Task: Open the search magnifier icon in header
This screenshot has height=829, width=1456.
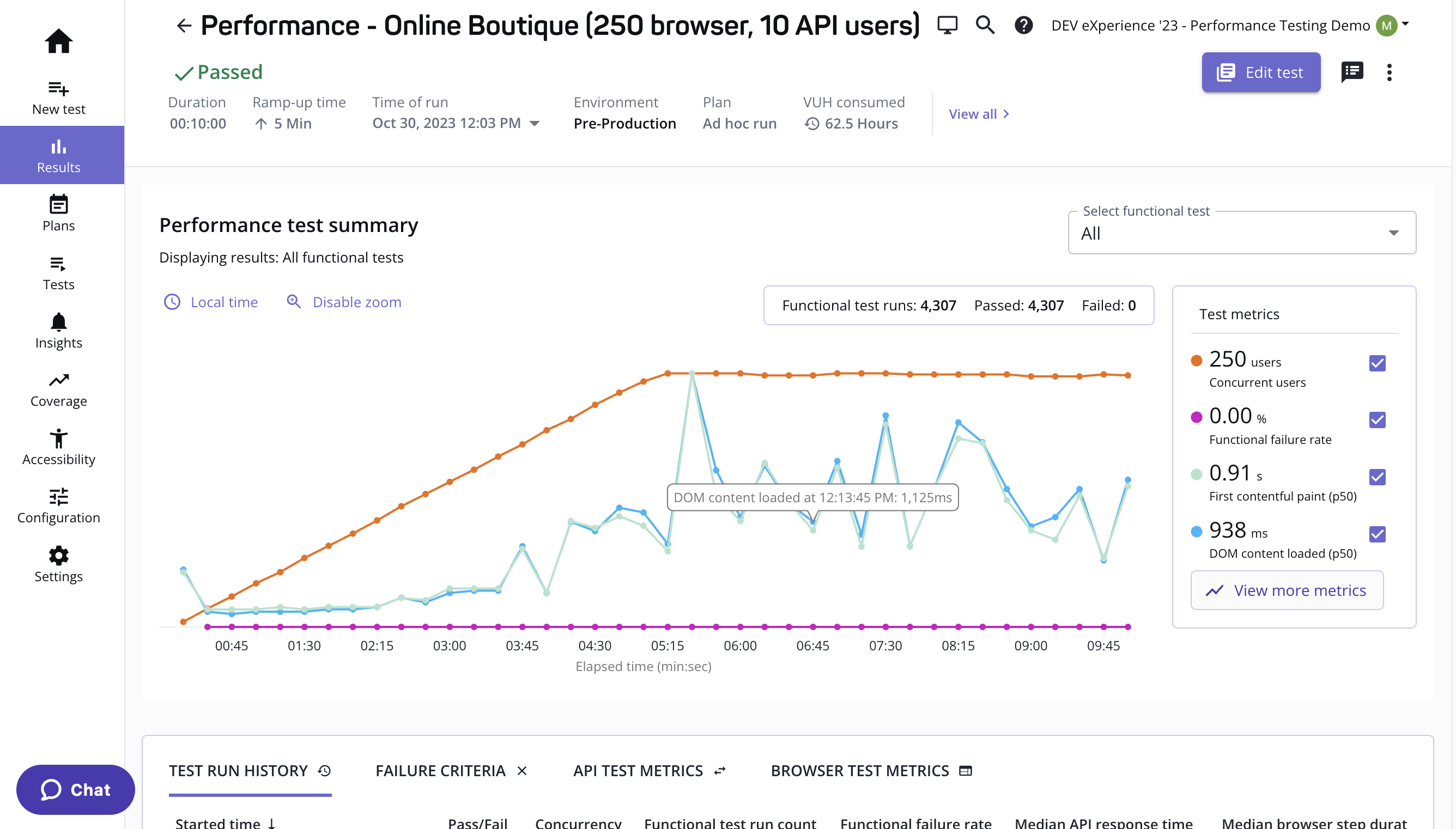Action: coord(985,26)
